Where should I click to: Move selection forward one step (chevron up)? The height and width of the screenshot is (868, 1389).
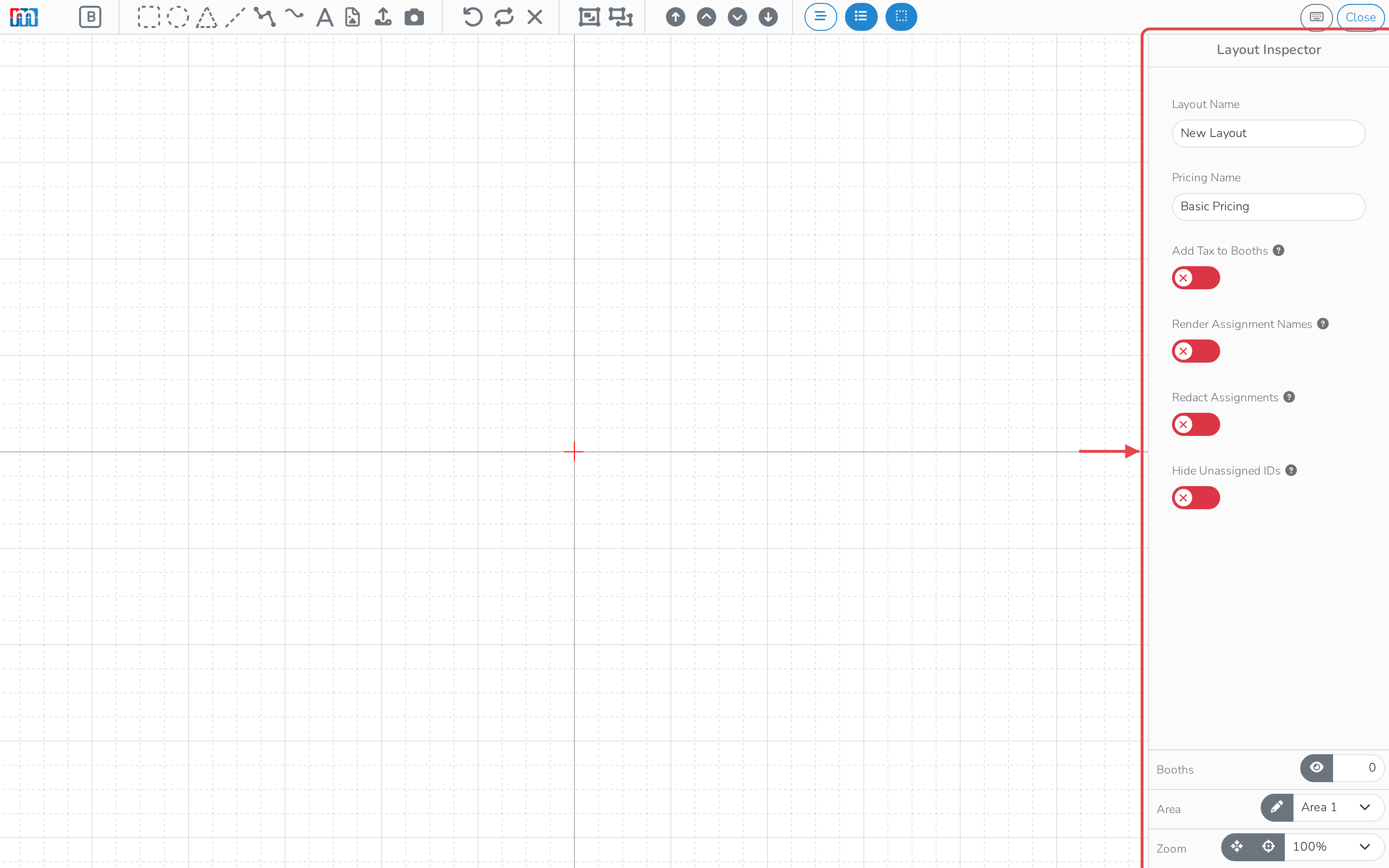pos(707,17)
